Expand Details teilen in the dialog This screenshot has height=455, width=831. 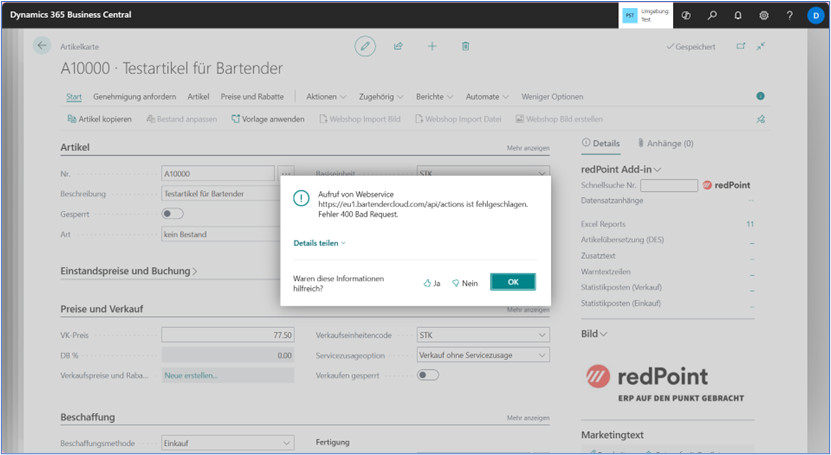tap(319, 243)
